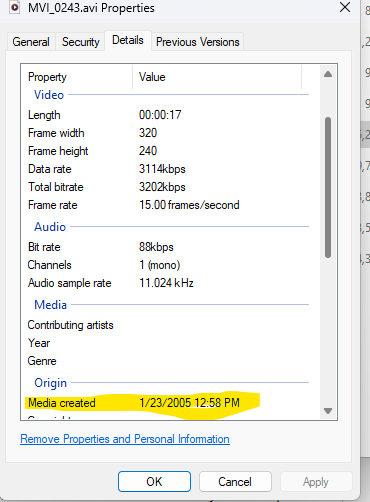The height and width of the screenshot is (502, 370).
Task: Click the 88kbps bit rate value
Action: (x=156, y=247)
